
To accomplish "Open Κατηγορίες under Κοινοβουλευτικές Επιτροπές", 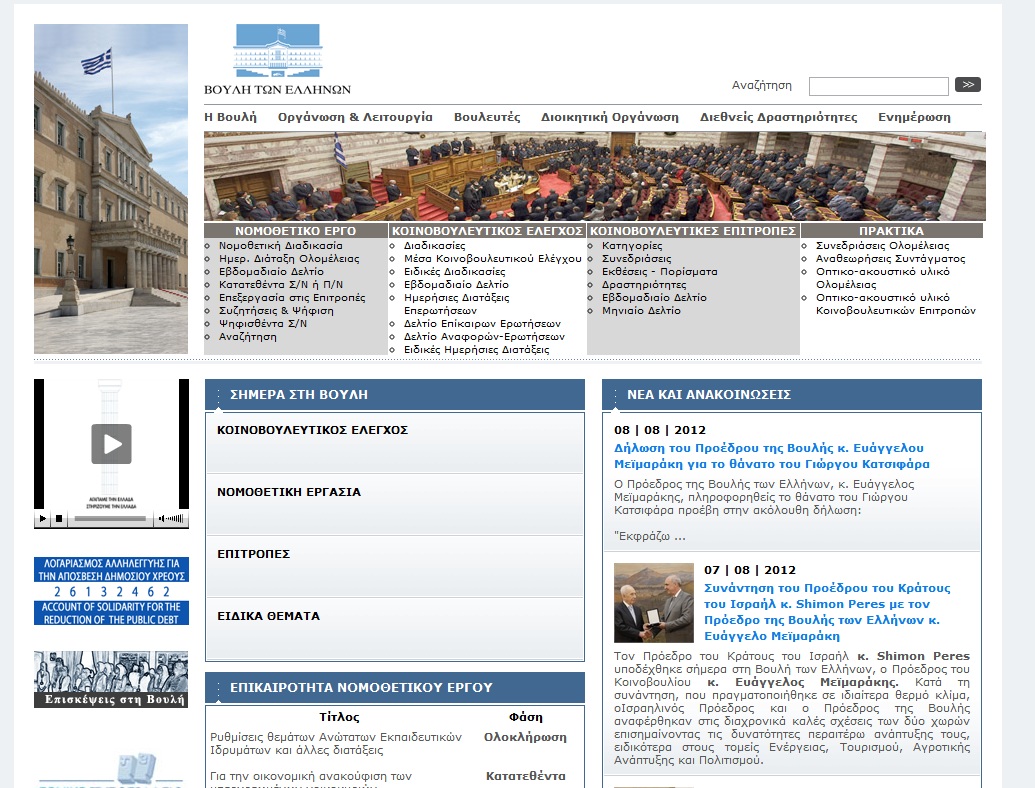I will coord(632,246).
